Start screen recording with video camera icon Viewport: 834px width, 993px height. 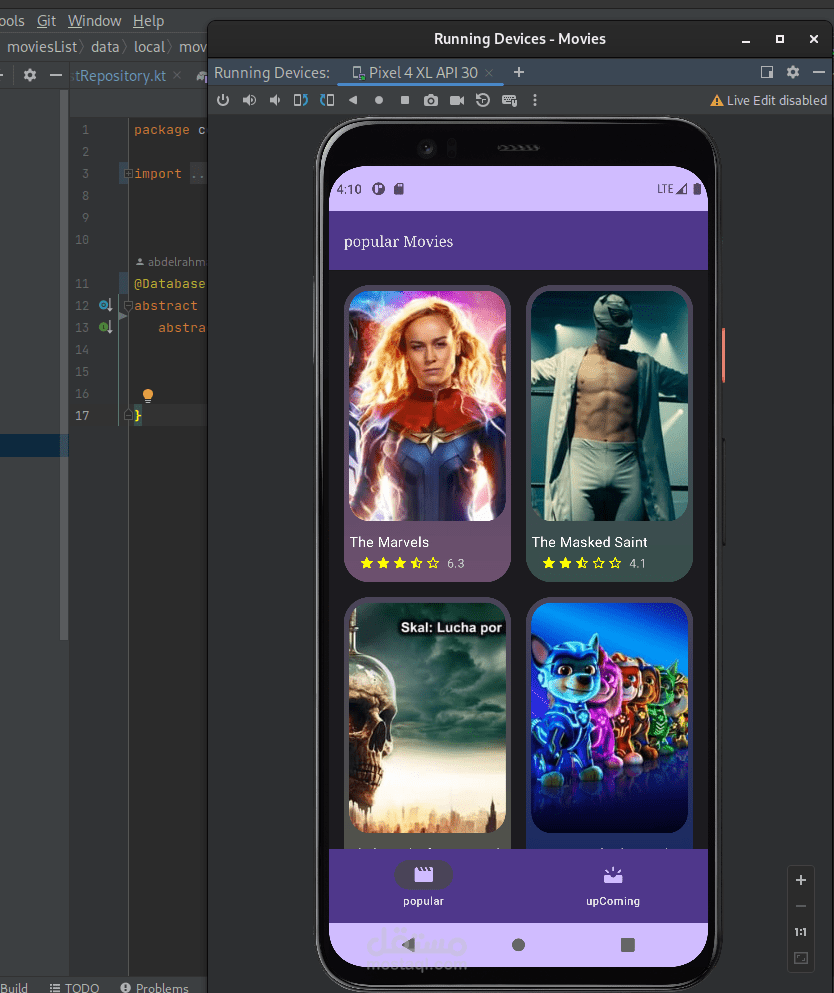point(457,100)
